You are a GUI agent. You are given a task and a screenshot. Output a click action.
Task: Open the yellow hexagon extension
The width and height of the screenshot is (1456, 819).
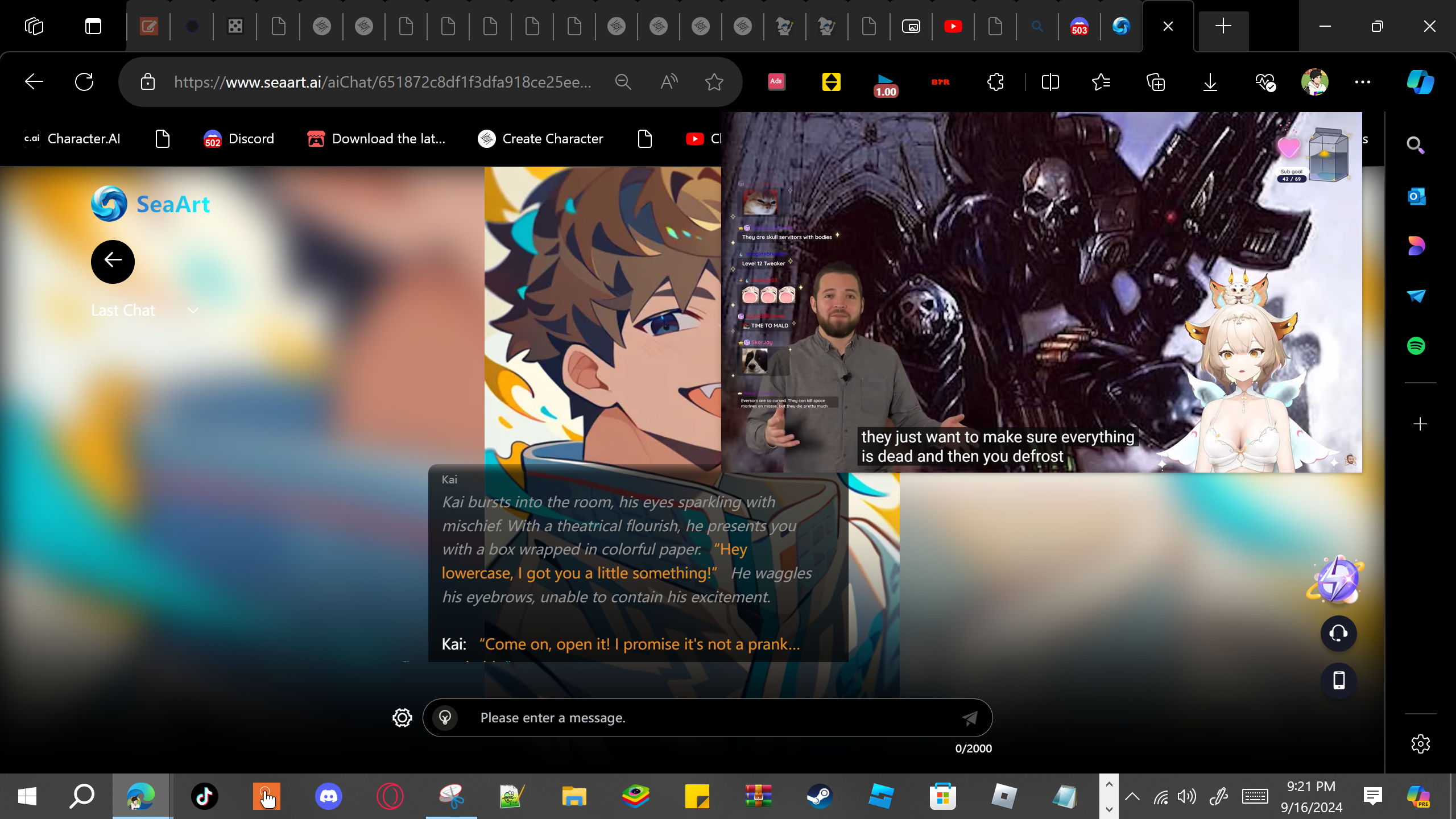point(831,82)
